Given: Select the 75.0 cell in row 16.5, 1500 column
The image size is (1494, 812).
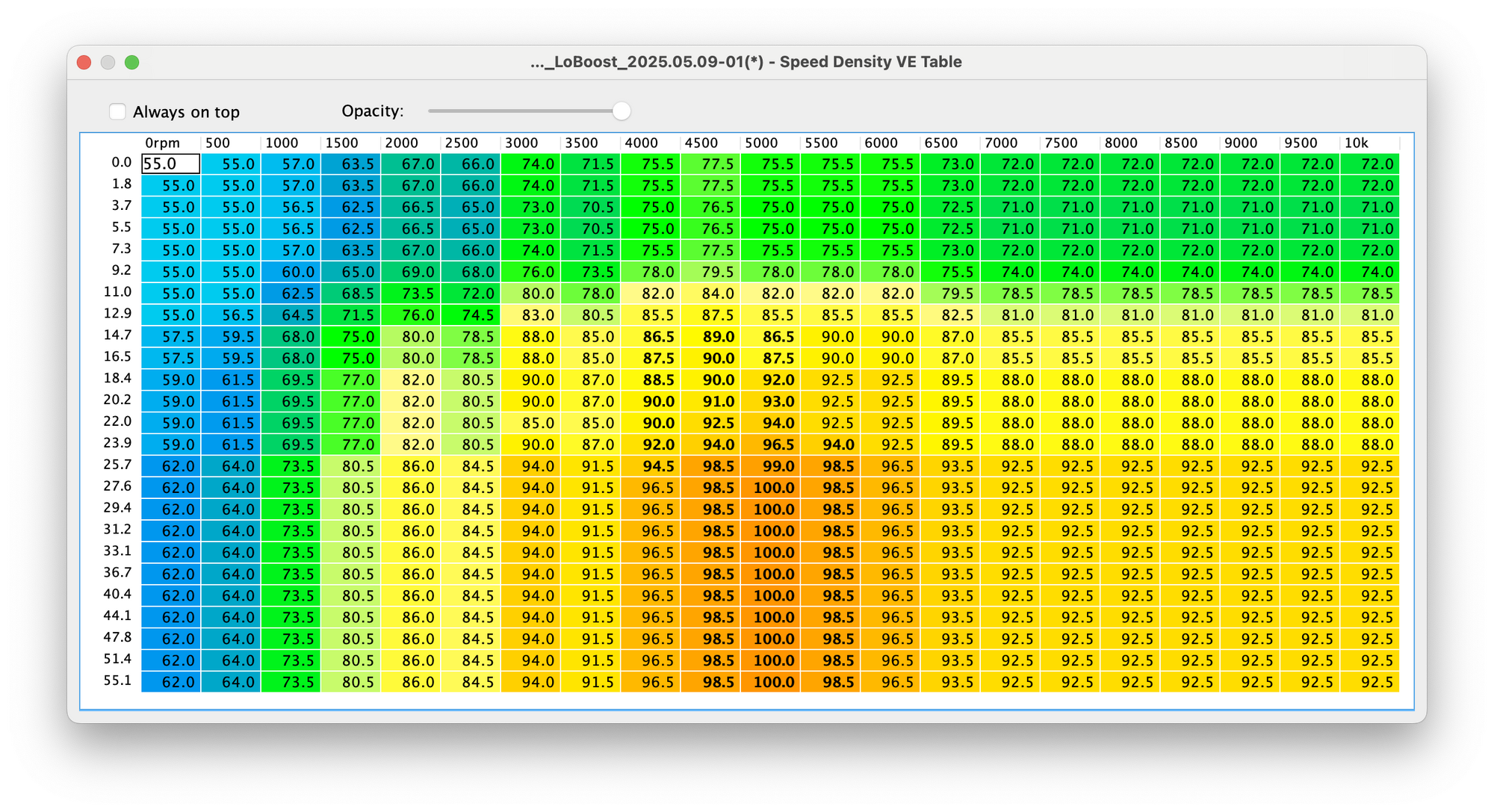Looking at the screenshot, I should coord(350,359).
